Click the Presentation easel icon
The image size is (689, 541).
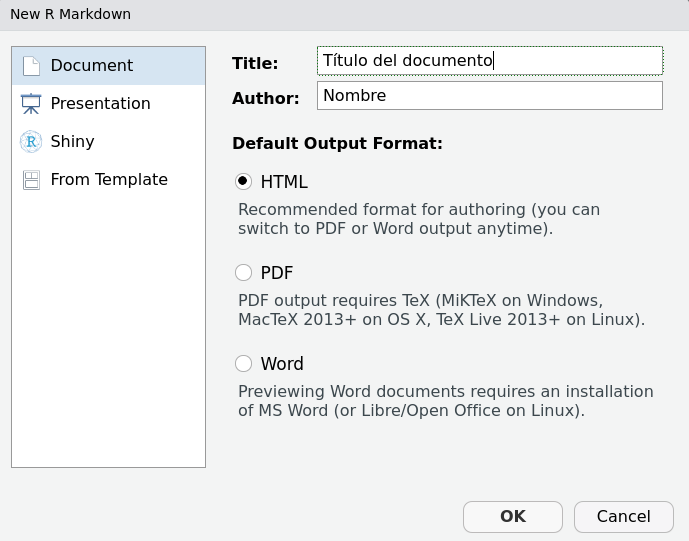click(31, 104)
